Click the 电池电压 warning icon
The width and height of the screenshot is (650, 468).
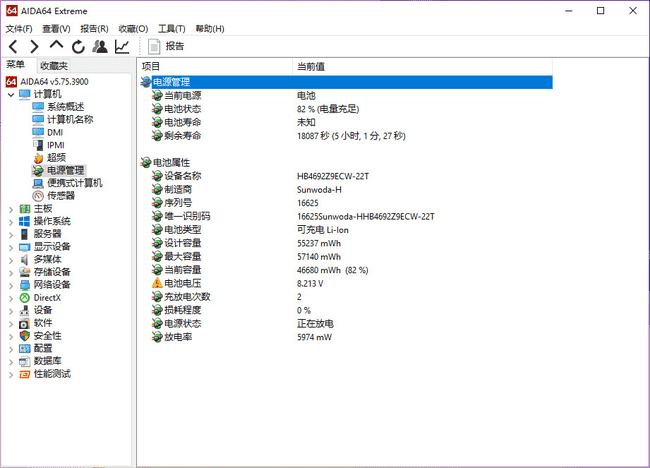(x=157, y=283)
